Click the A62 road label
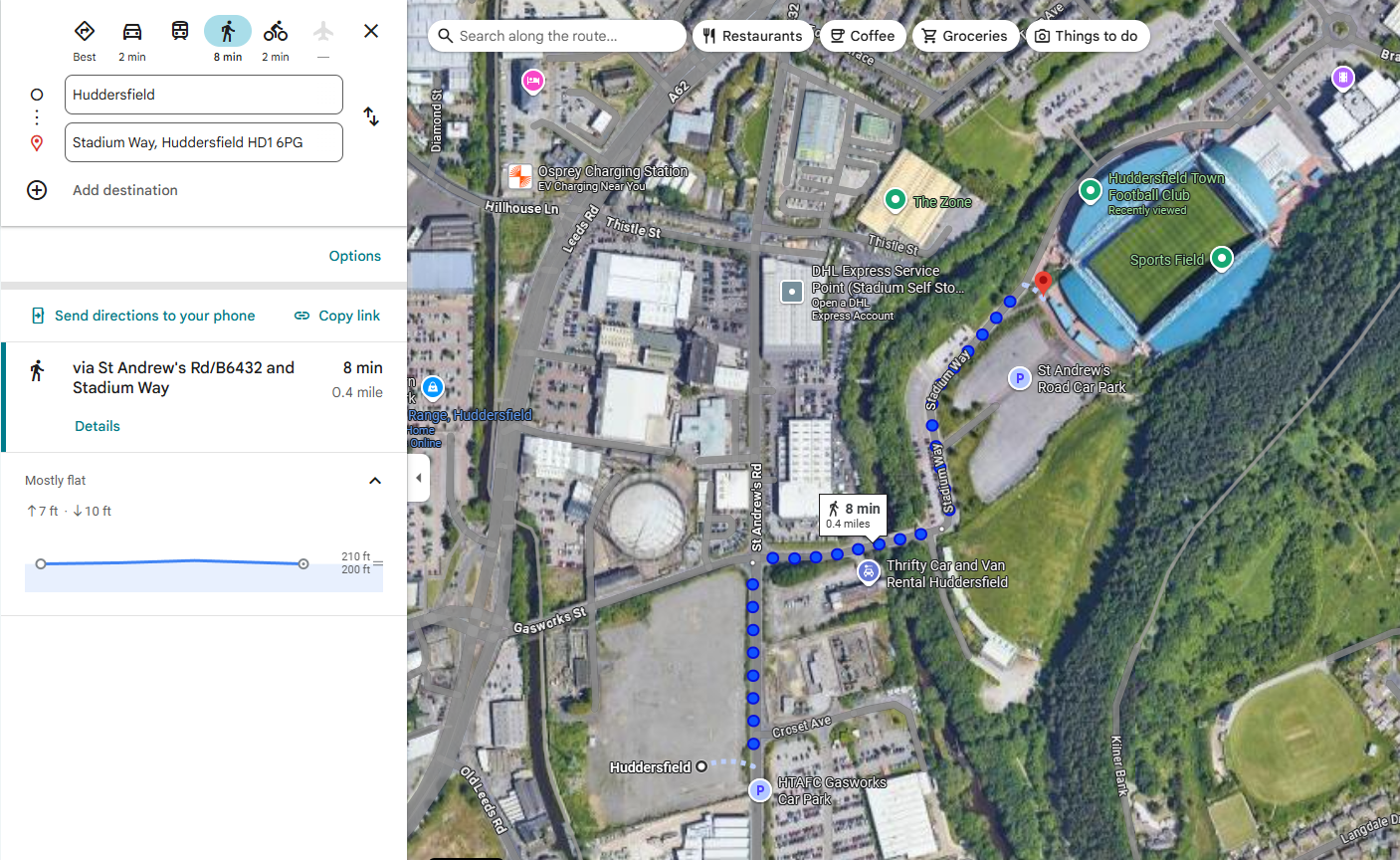Screen dimensions: 1400x860 (x=679, y=93)
